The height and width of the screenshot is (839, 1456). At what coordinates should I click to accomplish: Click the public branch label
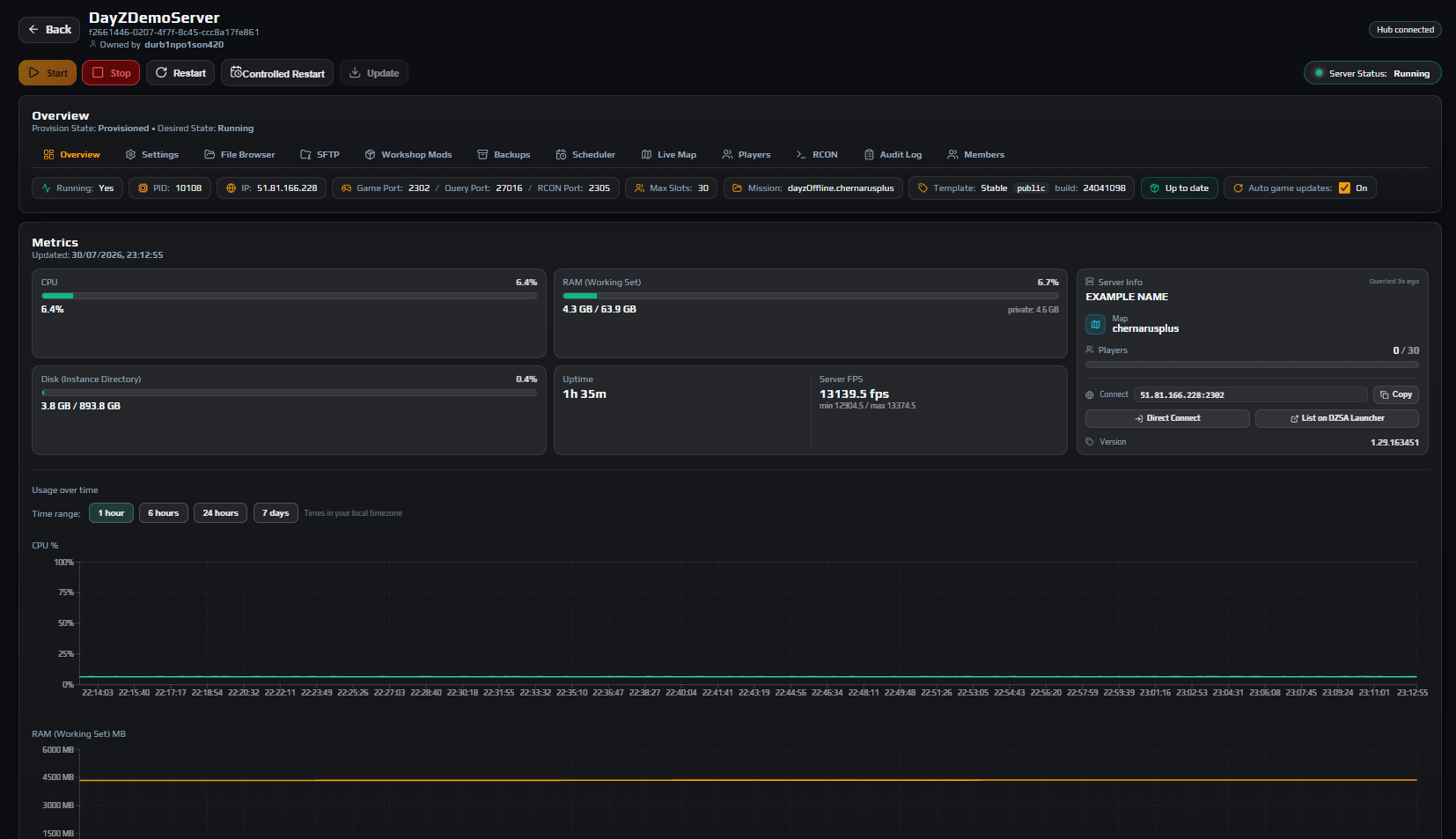point(1031,188)
